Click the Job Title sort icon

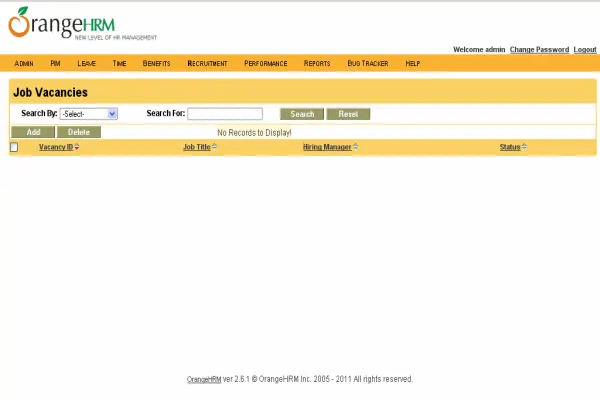[214, 147]
